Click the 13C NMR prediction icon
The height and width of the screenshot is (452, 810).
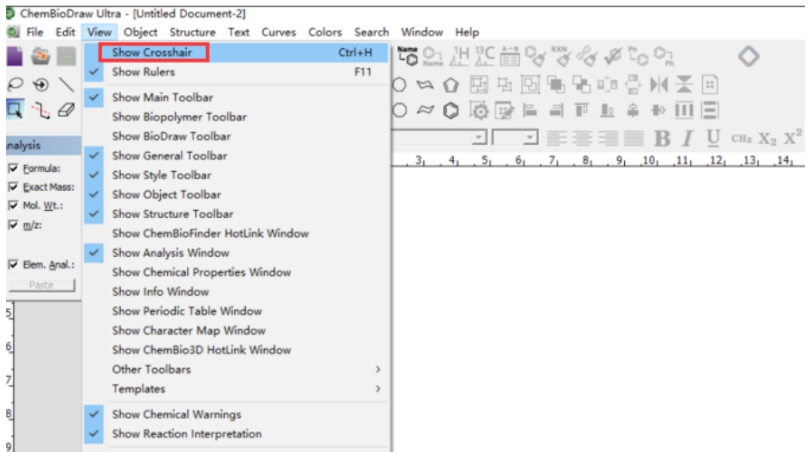(x=485, y=56)
